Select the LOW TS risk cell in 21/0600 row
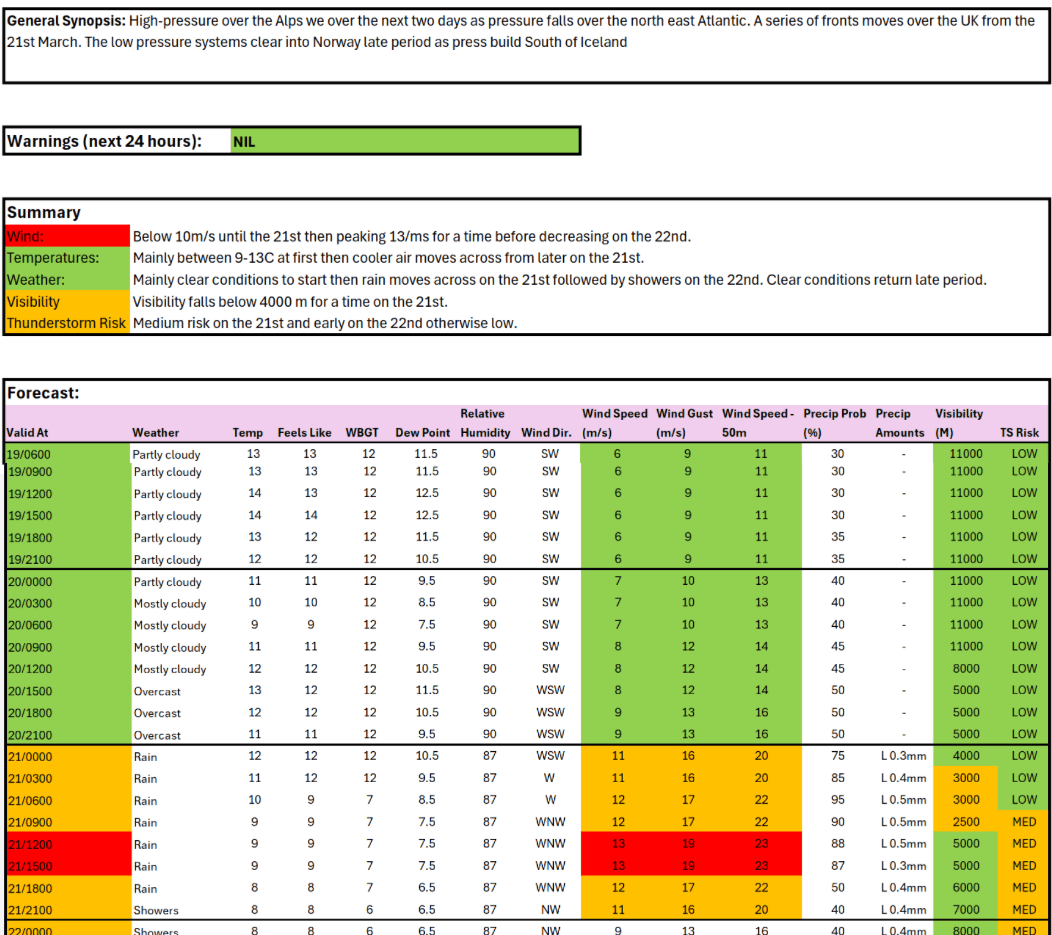The image size is (1052, 935). 1024,800
